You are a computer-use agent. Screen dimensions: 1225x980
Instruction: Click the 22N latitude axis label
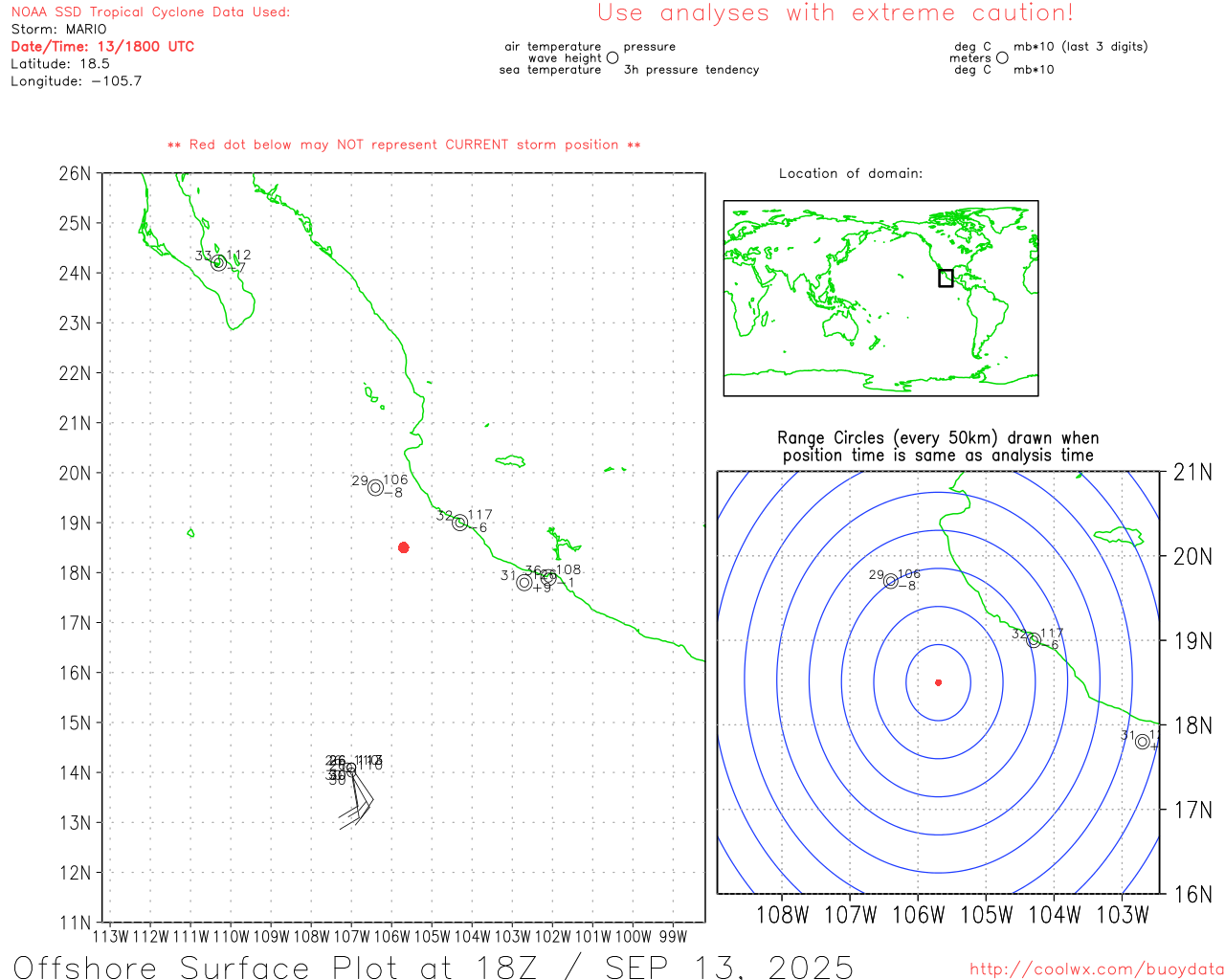[x=75, y=373]
